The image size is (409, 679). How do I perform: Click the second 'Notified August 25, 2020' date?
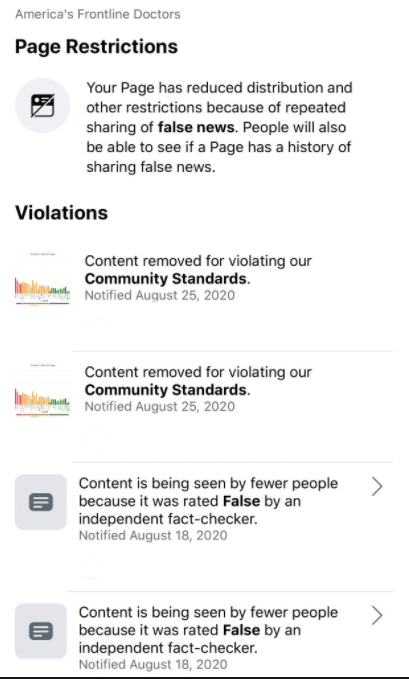point(160,407)
